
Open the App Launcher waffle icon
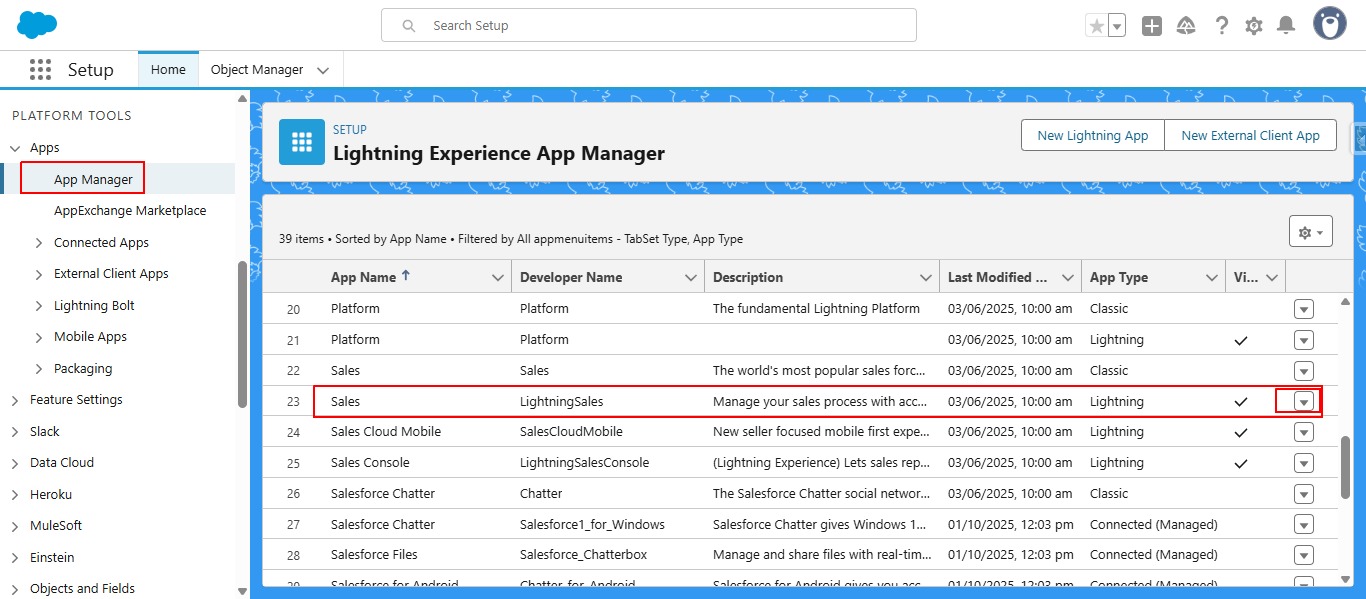(40, 70)
